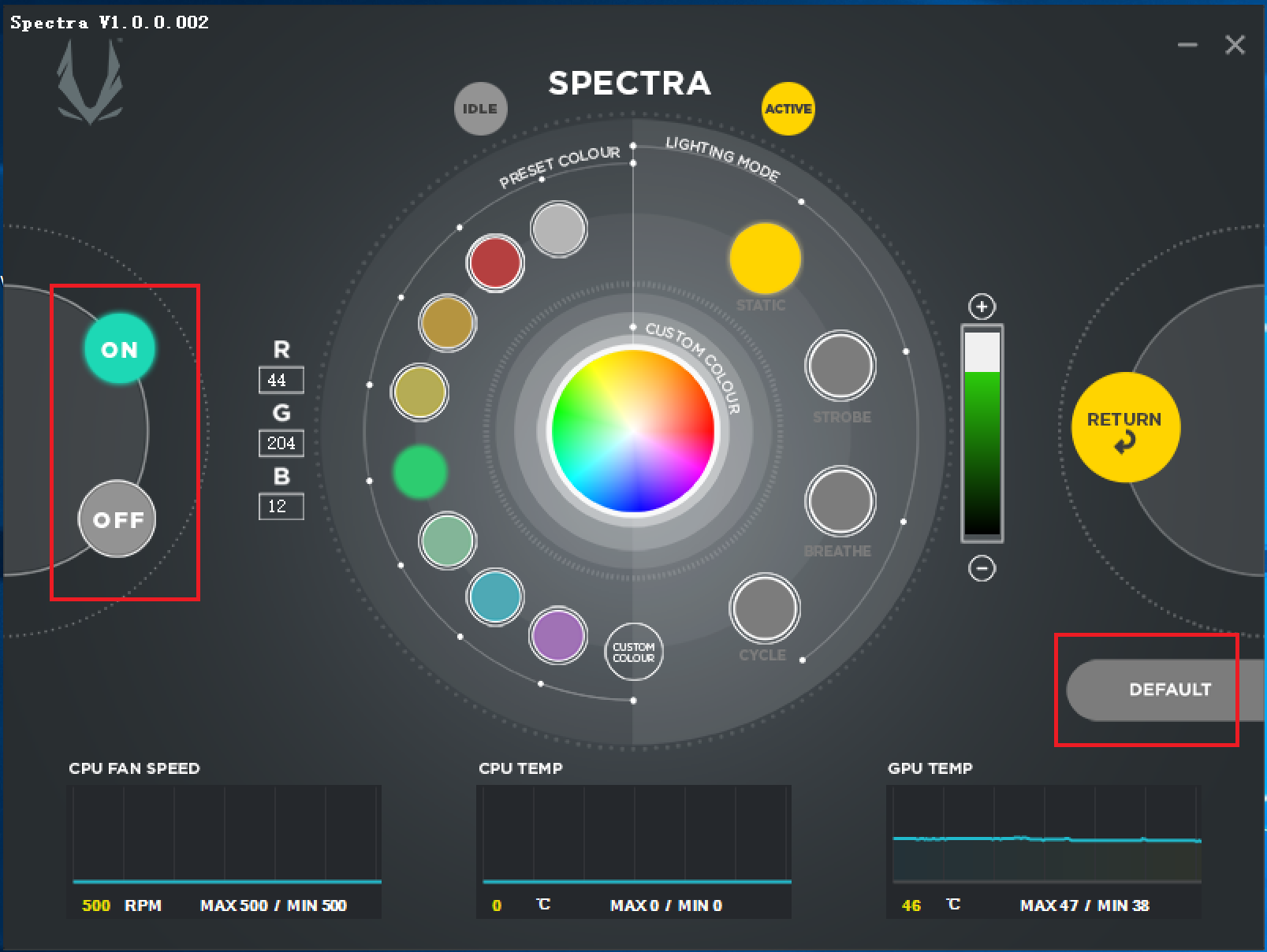
Task: Click the R value input field
Action: pyautogui.click(x=281, y=380)
